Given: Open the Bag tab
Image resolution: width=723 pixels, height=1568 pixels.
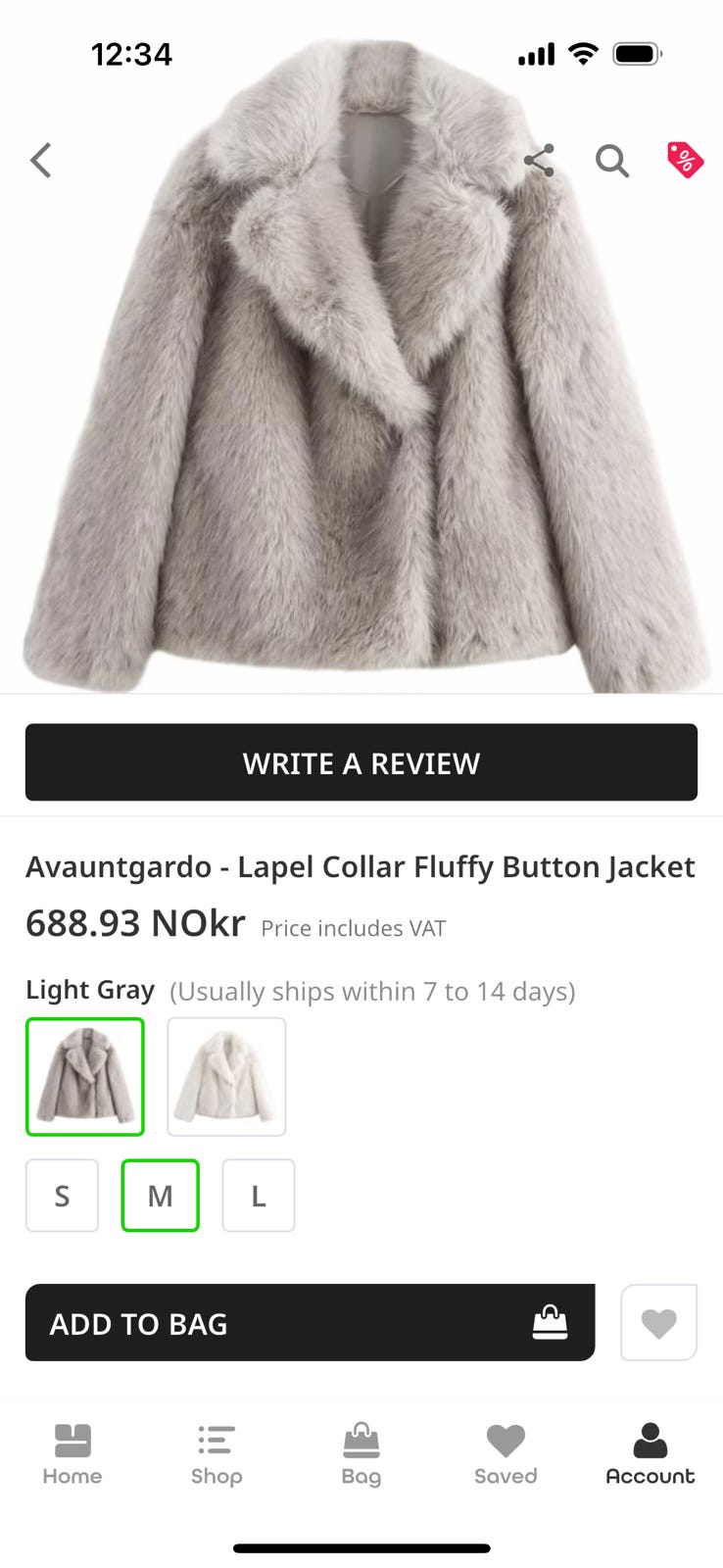Looking at the screenshot, I should pos(361,1454).
